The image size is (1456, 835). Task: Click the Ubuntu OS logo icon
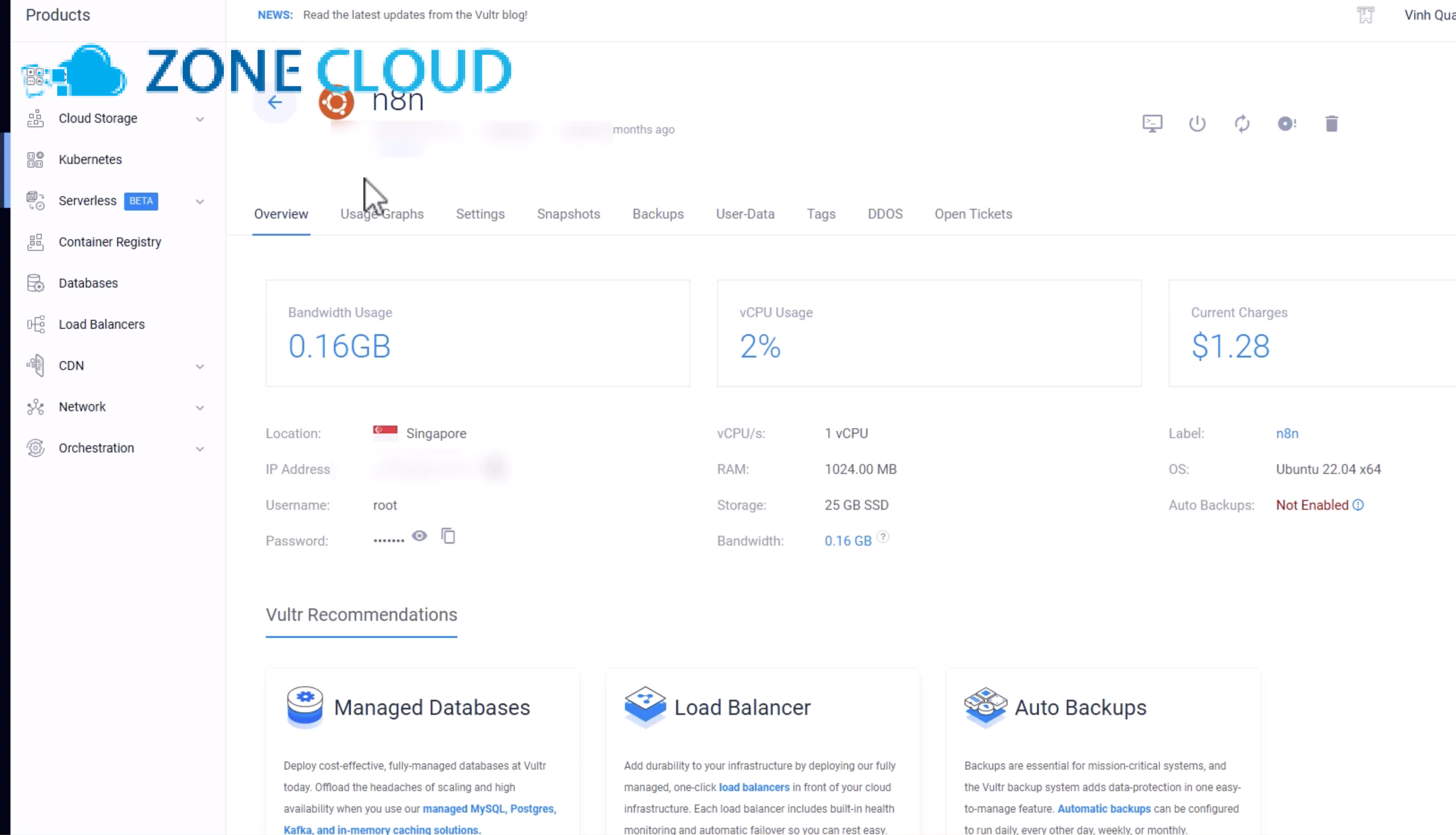tap(336, 102)
